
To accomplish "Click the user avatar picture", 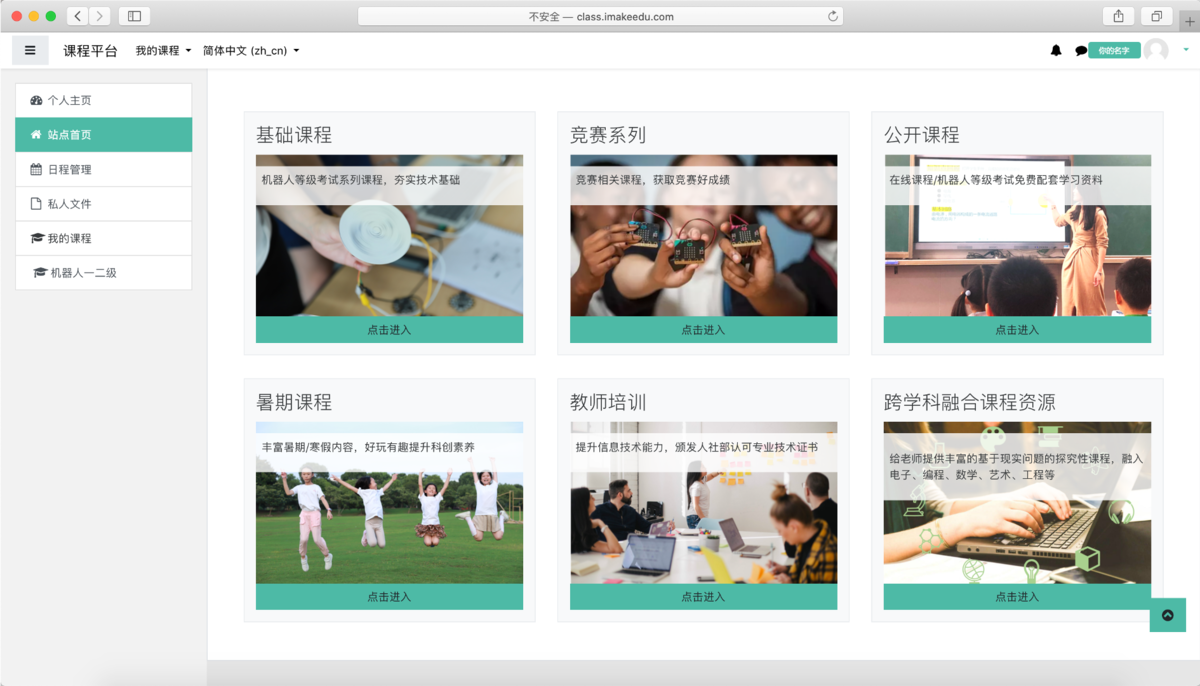I will [1156, 50].
